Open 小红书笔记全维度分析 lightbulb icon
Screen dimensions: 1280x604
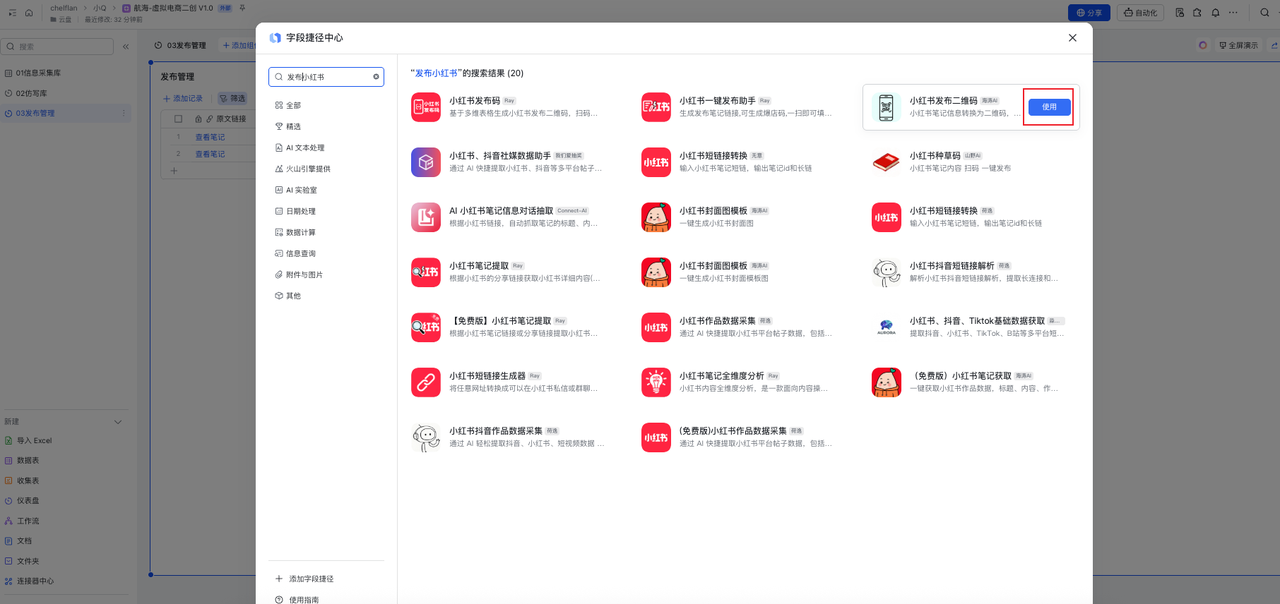click(x=656, y=382)
